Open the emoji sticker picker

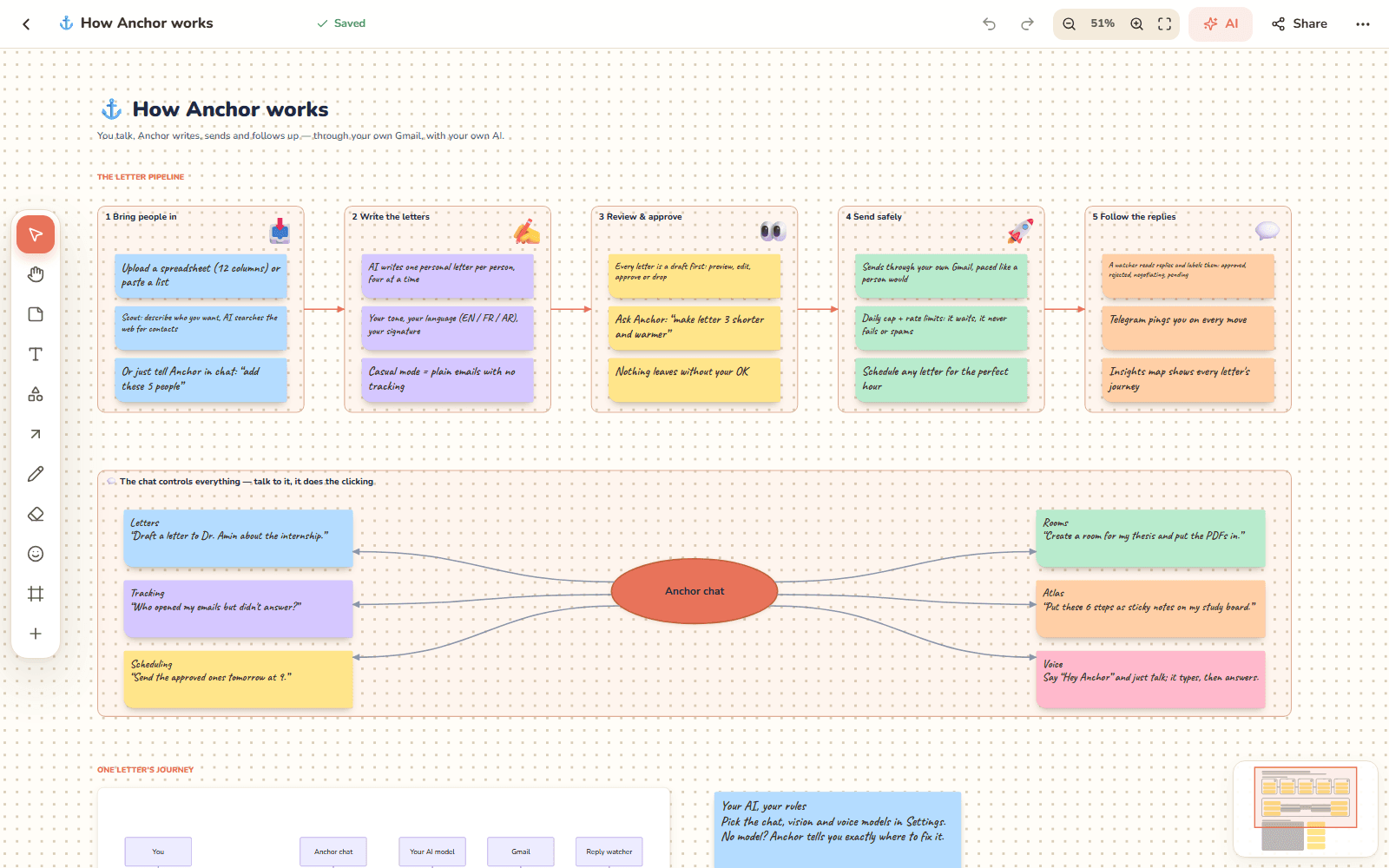(x=36, y=554)
